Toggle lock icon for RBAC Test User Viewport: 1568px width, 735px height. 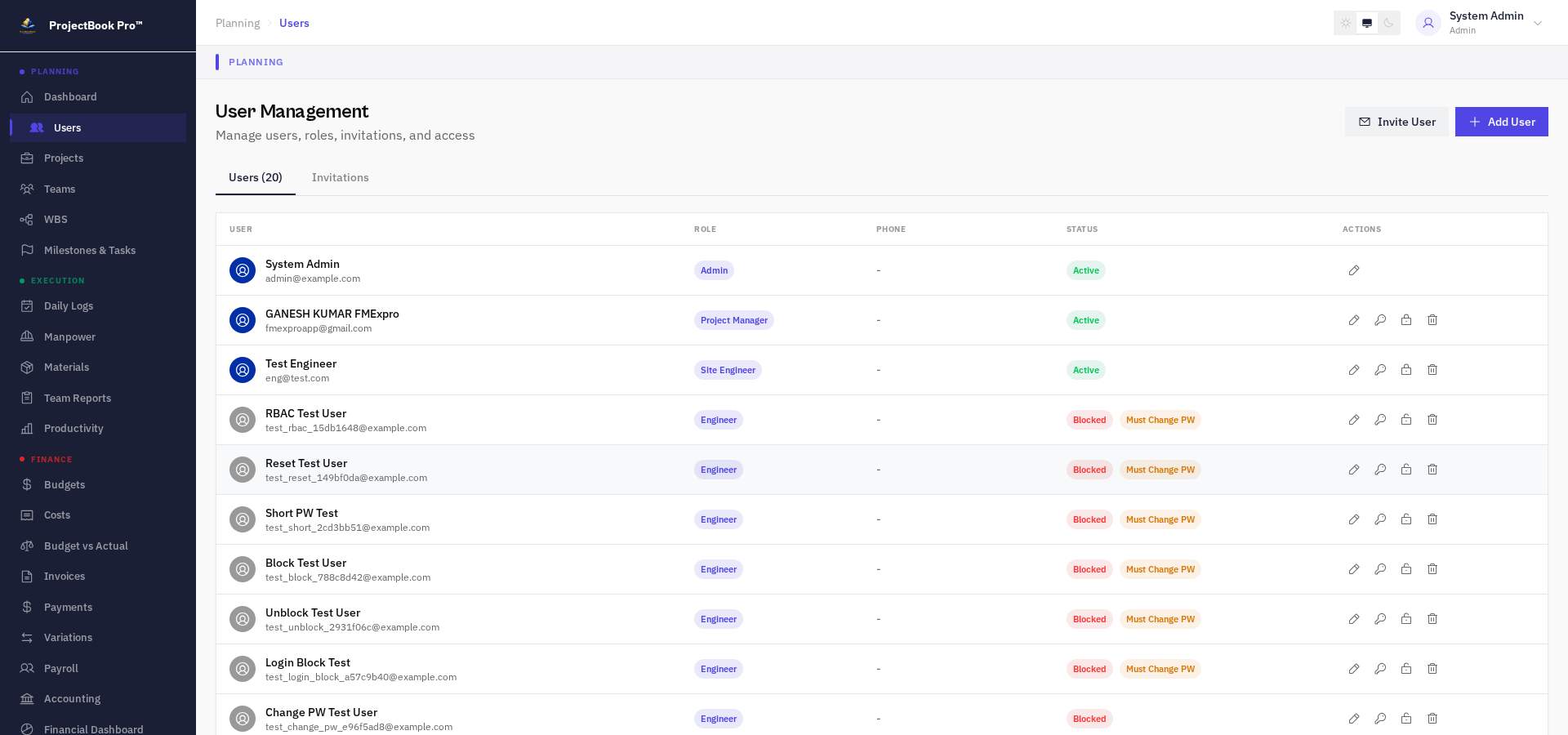(x=1406, y=420)
